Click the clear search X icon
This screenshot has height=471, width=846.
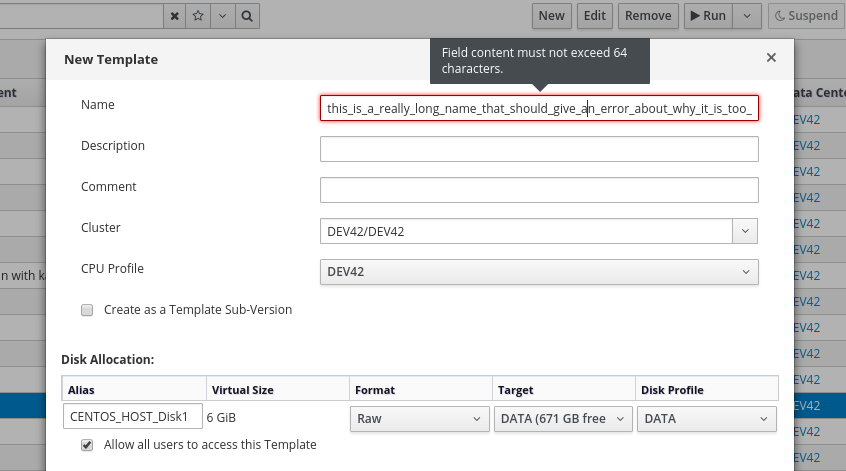174,16
